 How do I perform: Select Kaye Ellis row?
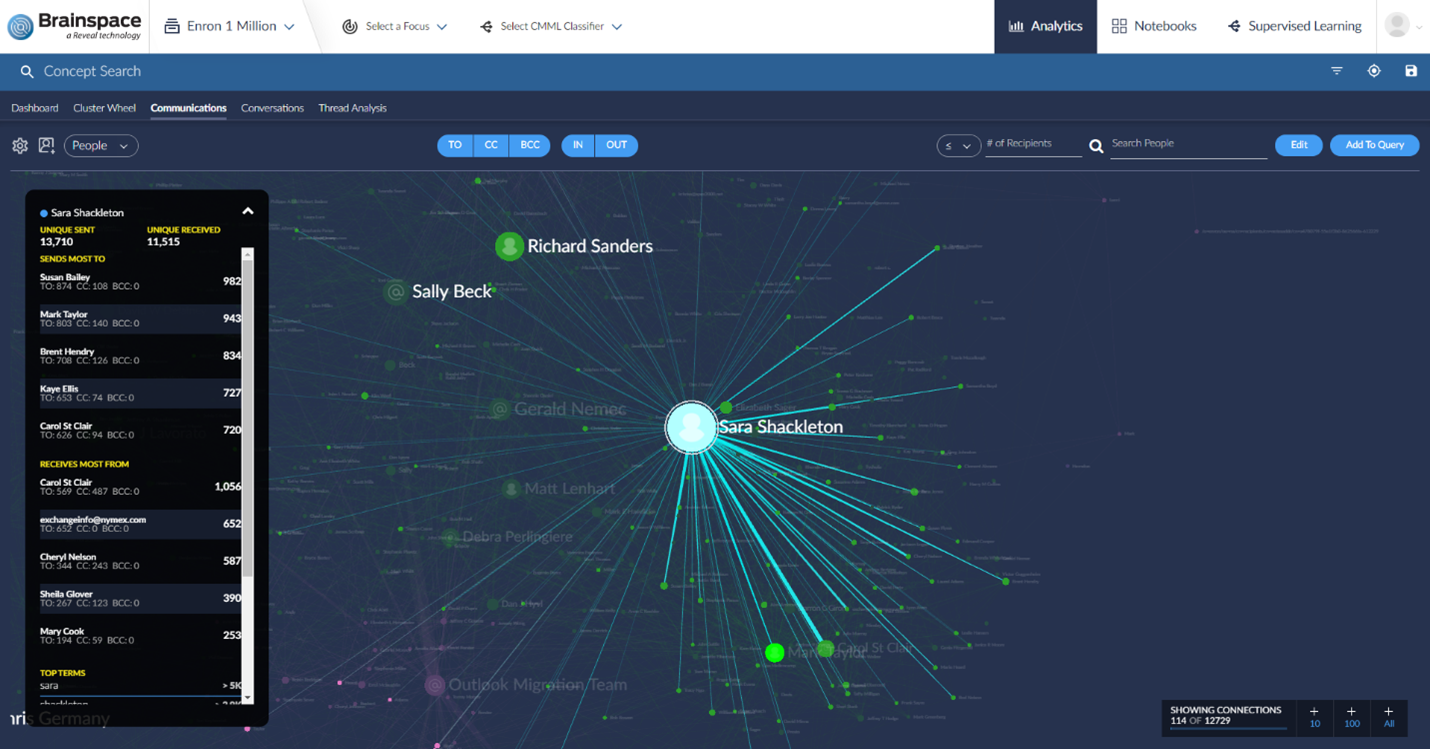click(140, 393)
